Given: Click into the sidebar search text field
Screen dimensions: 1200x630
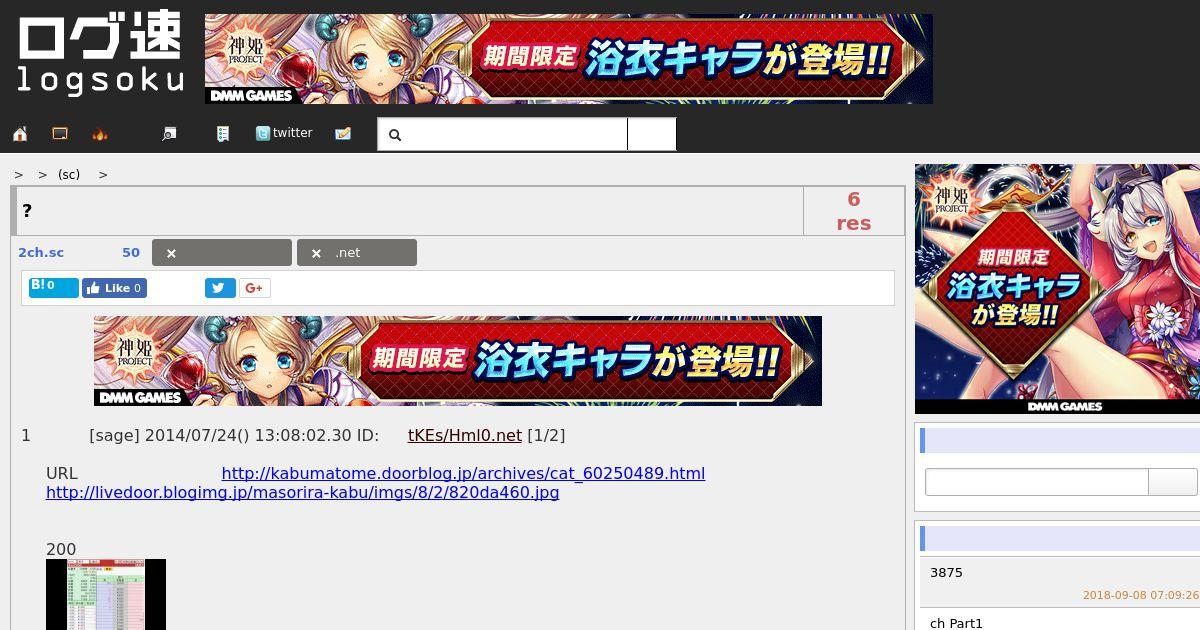Looking at the screenshot, I should click(x=1036, y=482).
